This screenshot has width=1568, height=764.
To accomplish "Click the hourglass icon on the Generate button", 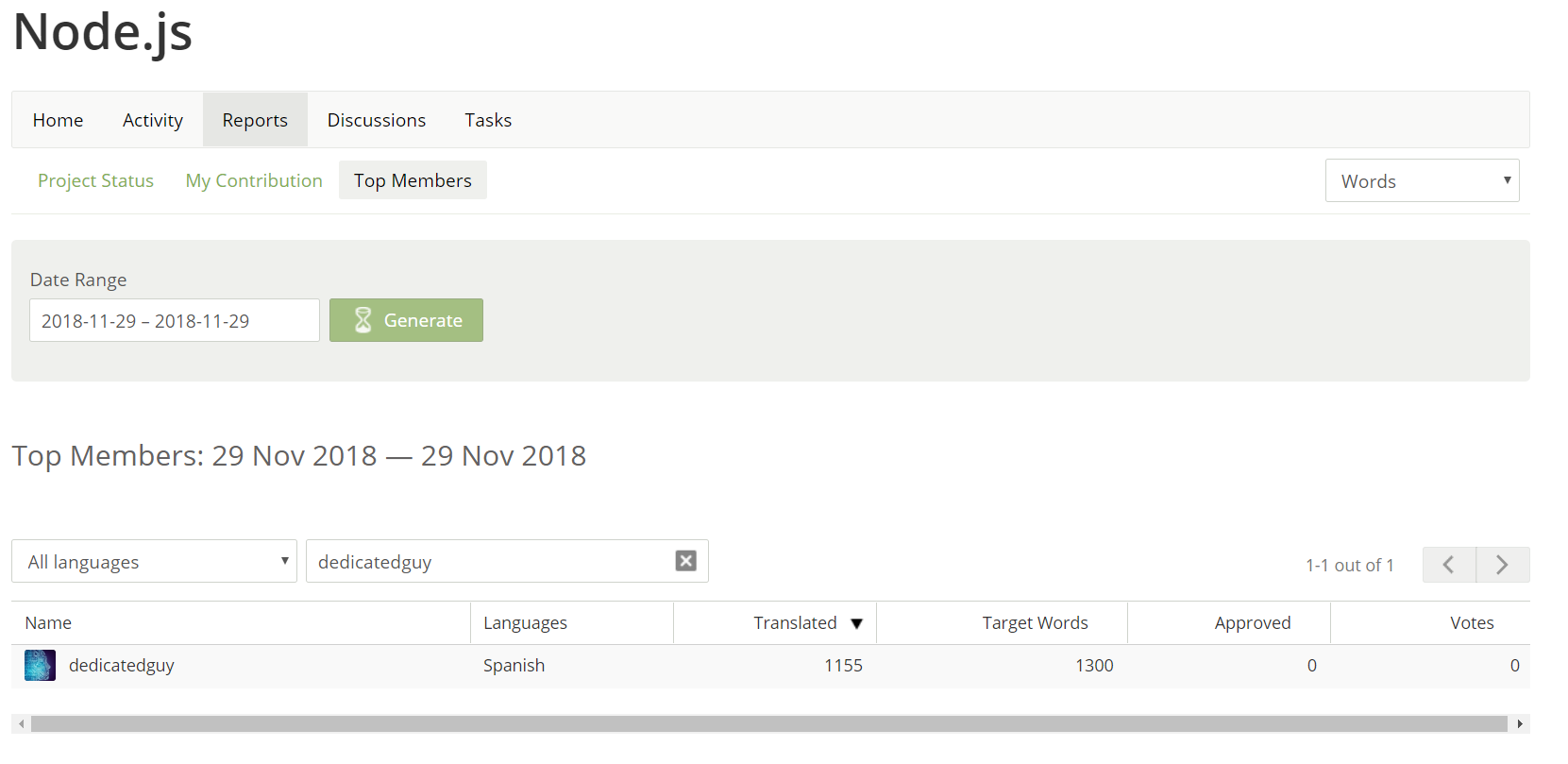I will (362, 320).
